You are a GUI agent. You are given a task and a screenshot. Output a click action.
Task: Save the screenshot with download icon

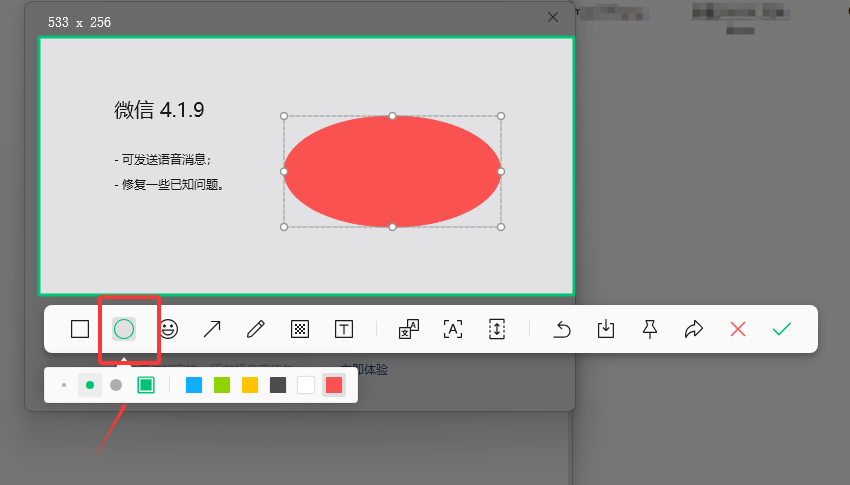coord(606,329)
